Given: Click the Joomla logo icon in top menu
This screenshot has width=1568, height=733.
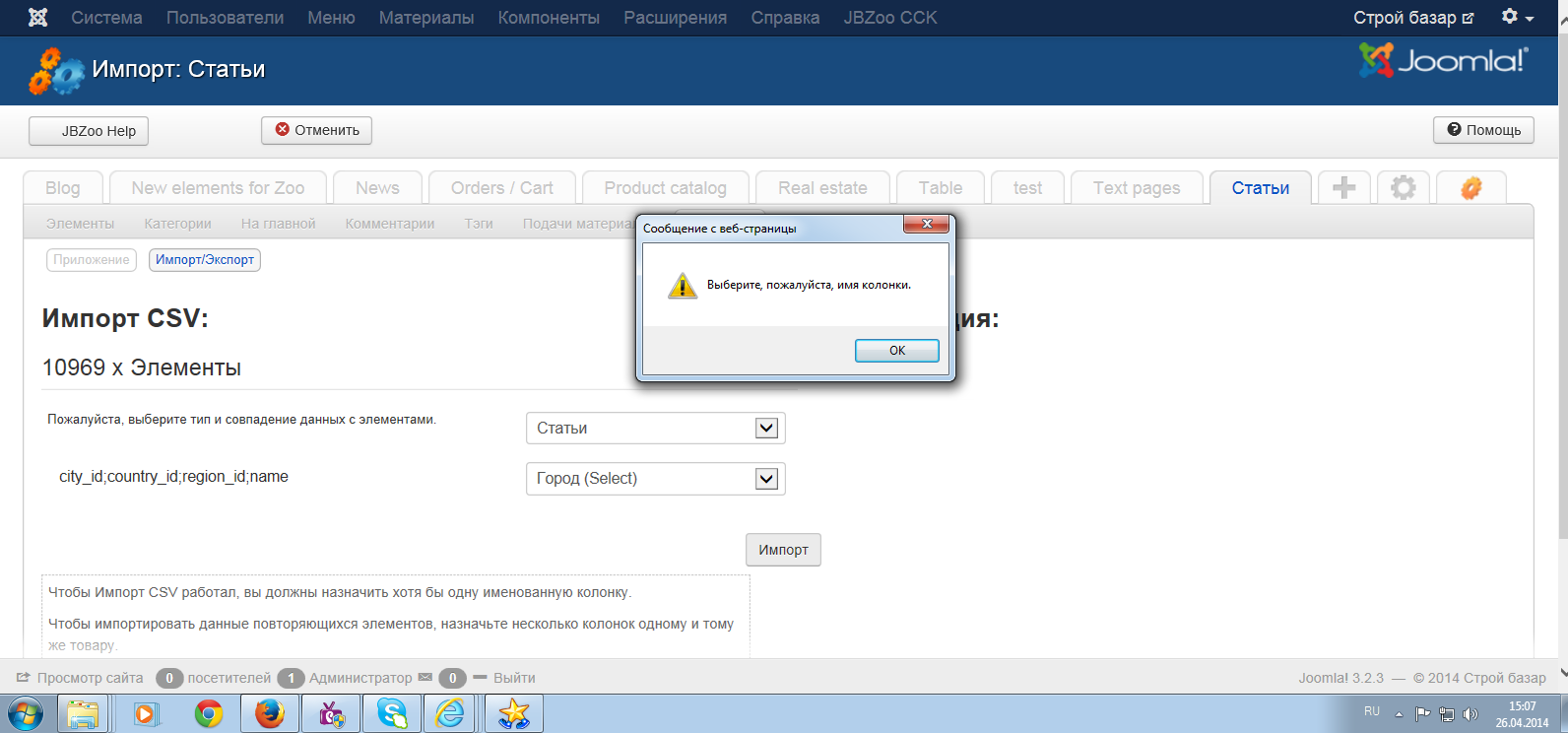Looking at the screenshot, I should pos(37,18).
